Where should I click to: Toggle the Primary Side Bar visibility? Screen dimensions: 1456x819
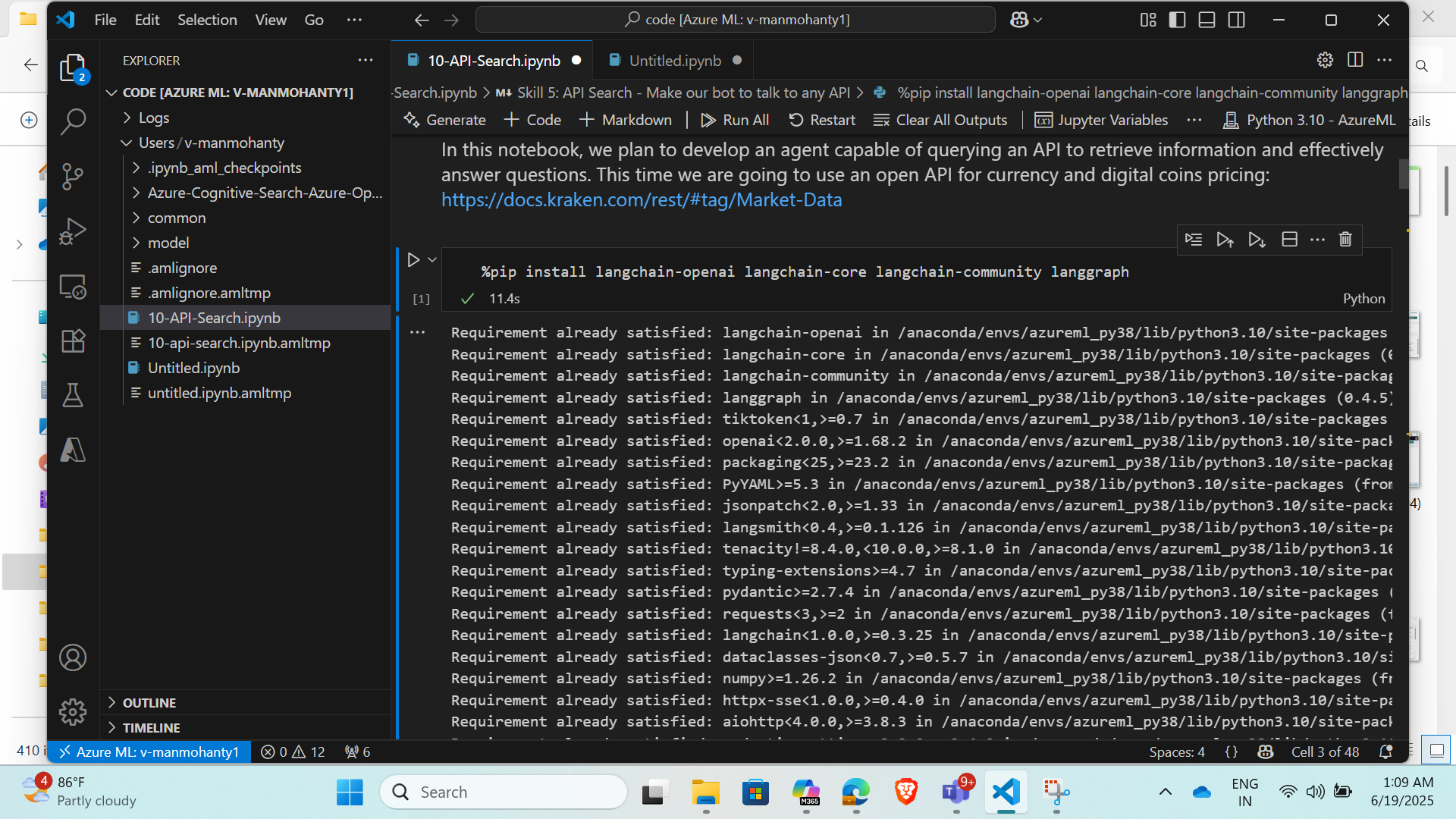pyautogui.click(x=1176, y=20)
